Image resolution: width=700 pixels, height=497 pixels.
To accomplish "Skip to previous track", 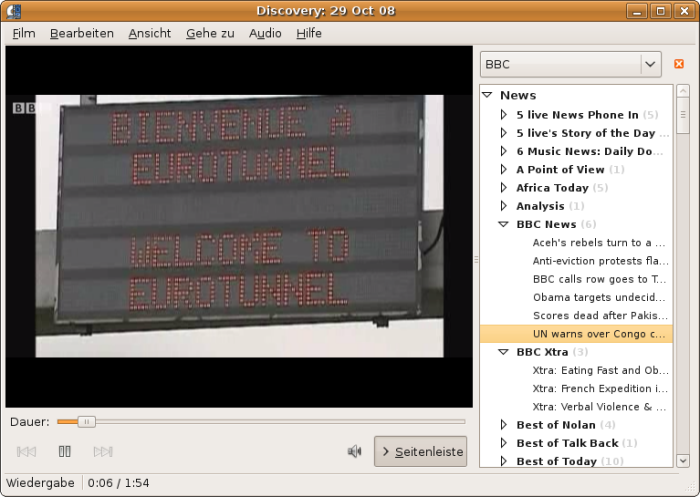I will coord(26,451).
